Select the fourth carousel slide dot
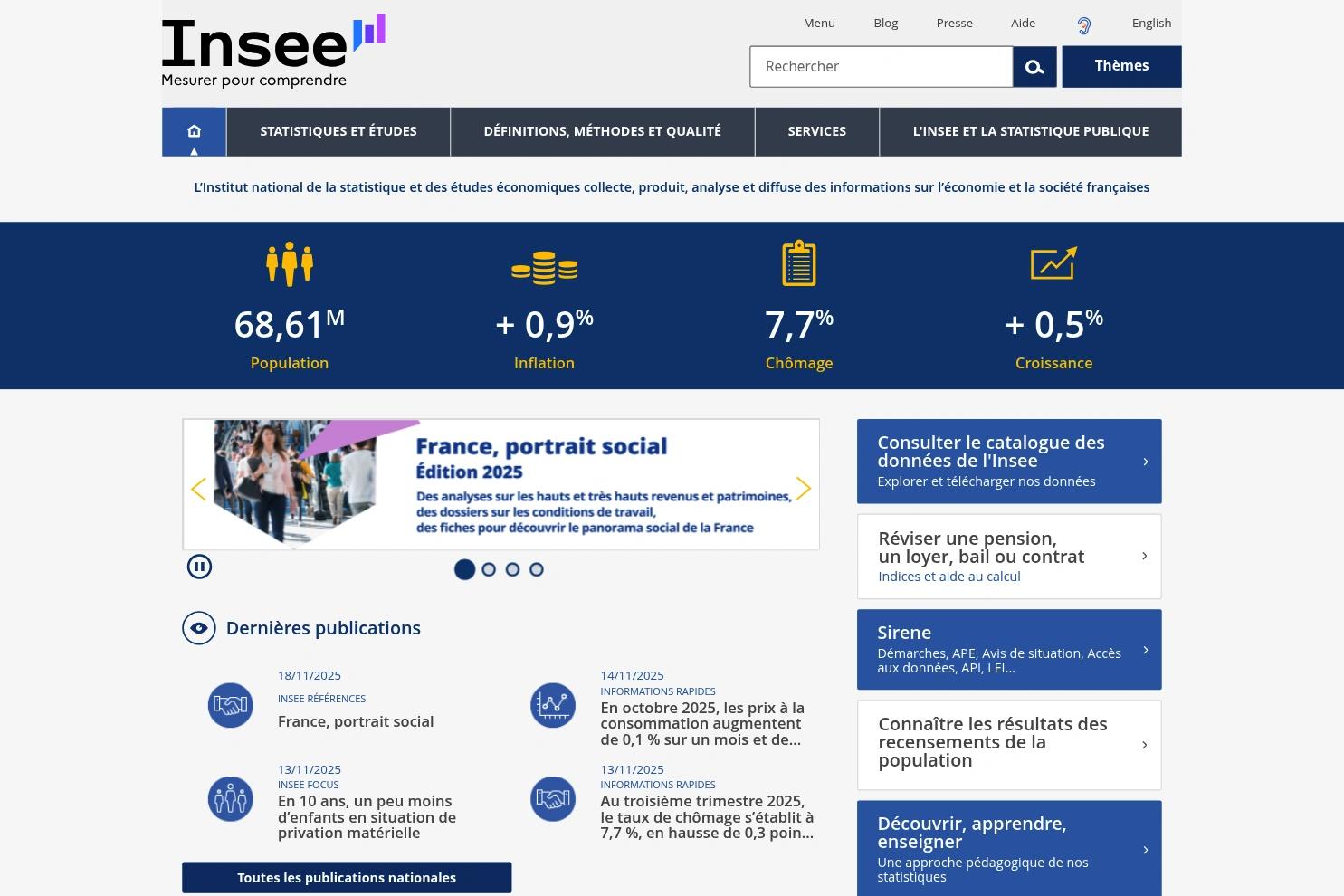The image size is (1344, 896). pos(537,569)
